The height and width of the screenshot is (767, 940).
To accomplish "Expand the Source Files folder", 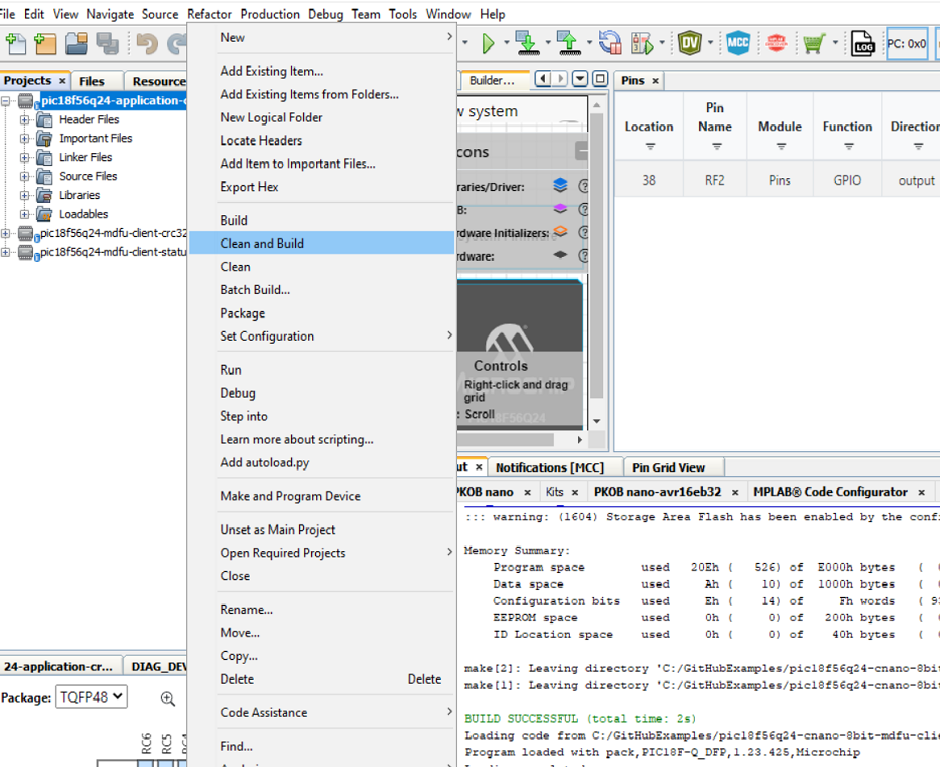I will pos(24,176).
